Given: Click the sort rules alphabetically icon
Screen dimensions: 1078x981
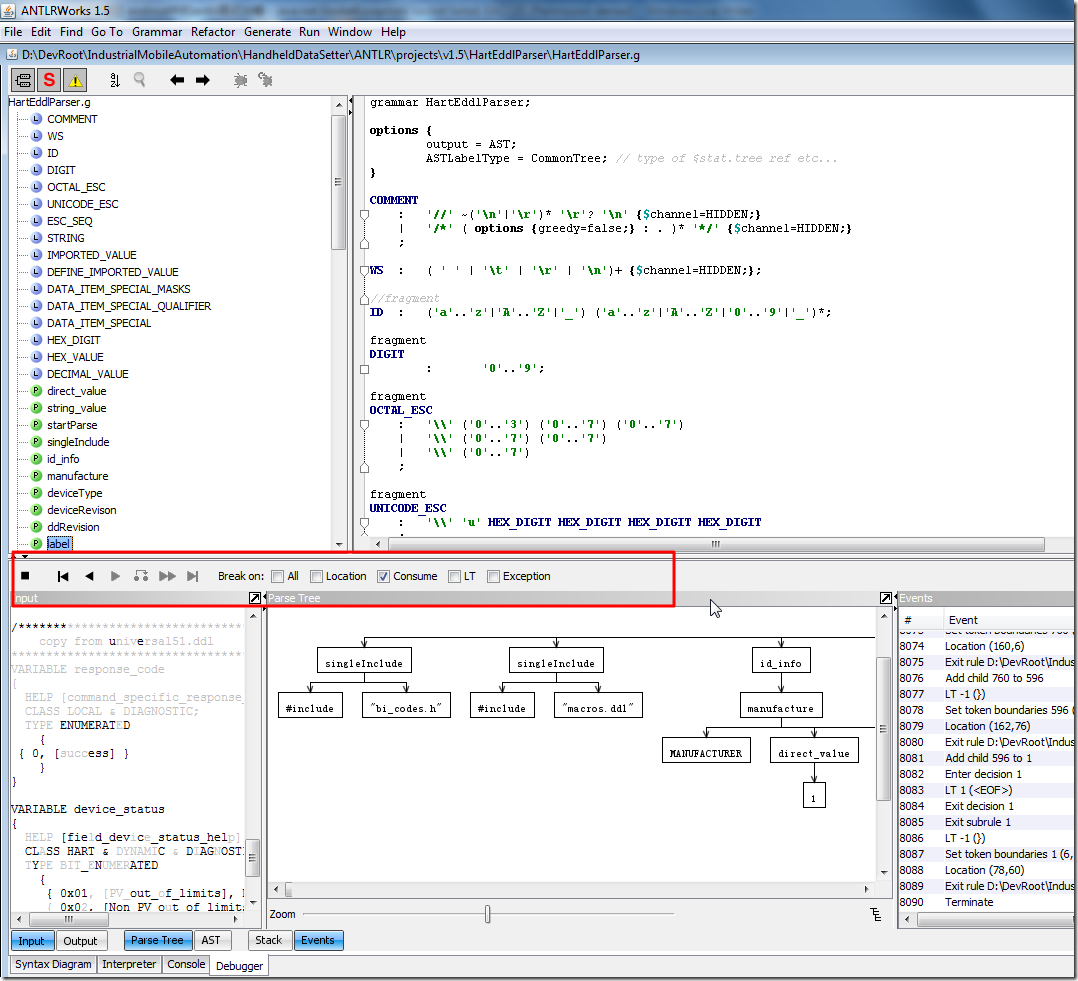Looking at the screenshot, I should pyautogui.click(x=114, y=80).
